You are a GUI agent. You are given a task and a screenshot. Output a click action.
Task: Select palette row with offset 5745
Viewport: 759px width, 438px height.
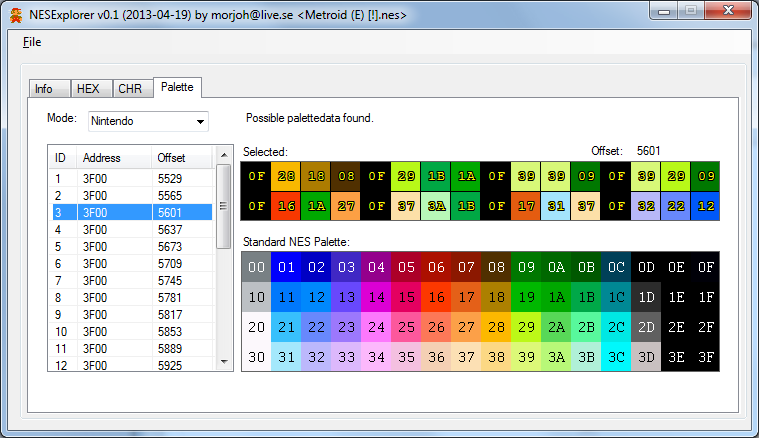coord(132,280)
